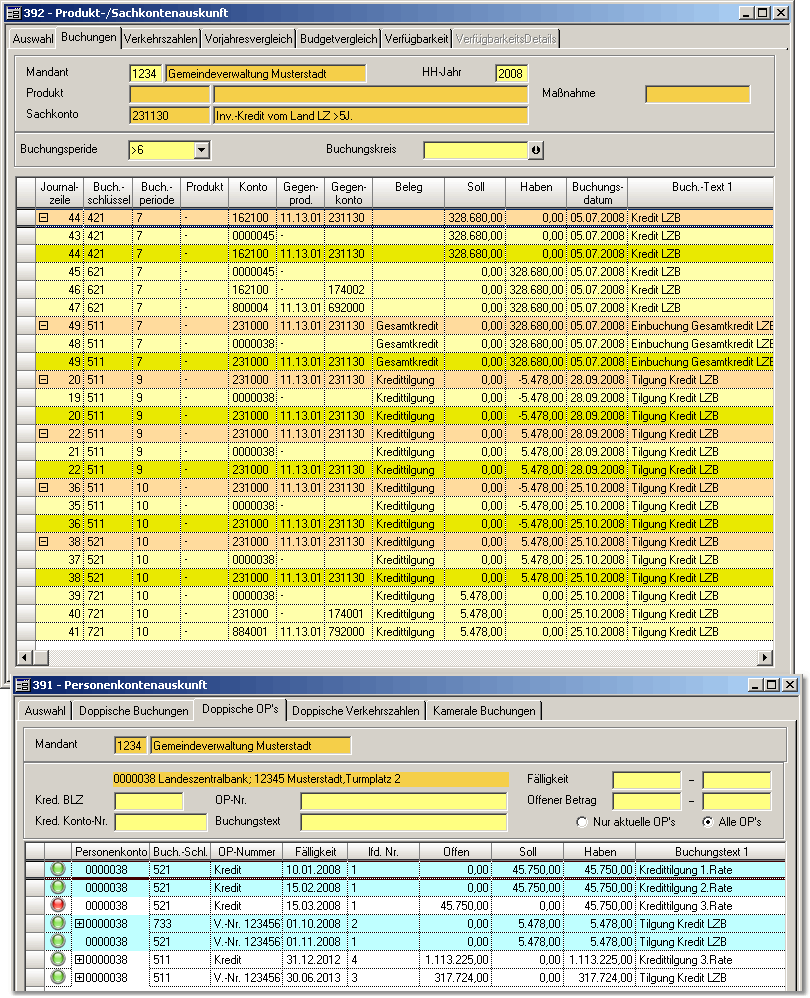Viewport: 810px width, 998px height.
Task: Collapse the journal line 49 group
Action: [44, 326]
